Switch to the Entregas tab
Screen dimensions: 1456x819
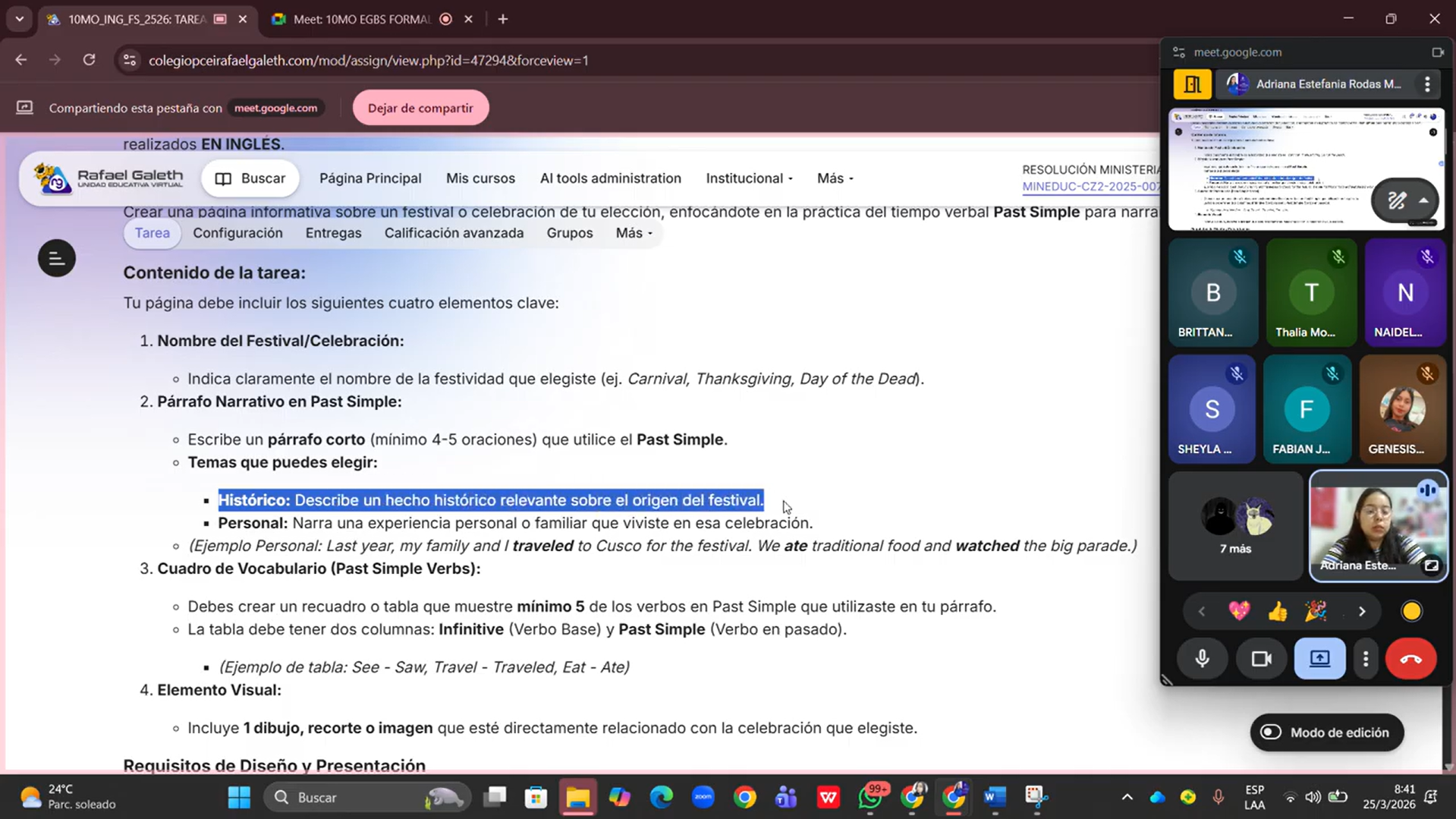[x=333, y=233]
